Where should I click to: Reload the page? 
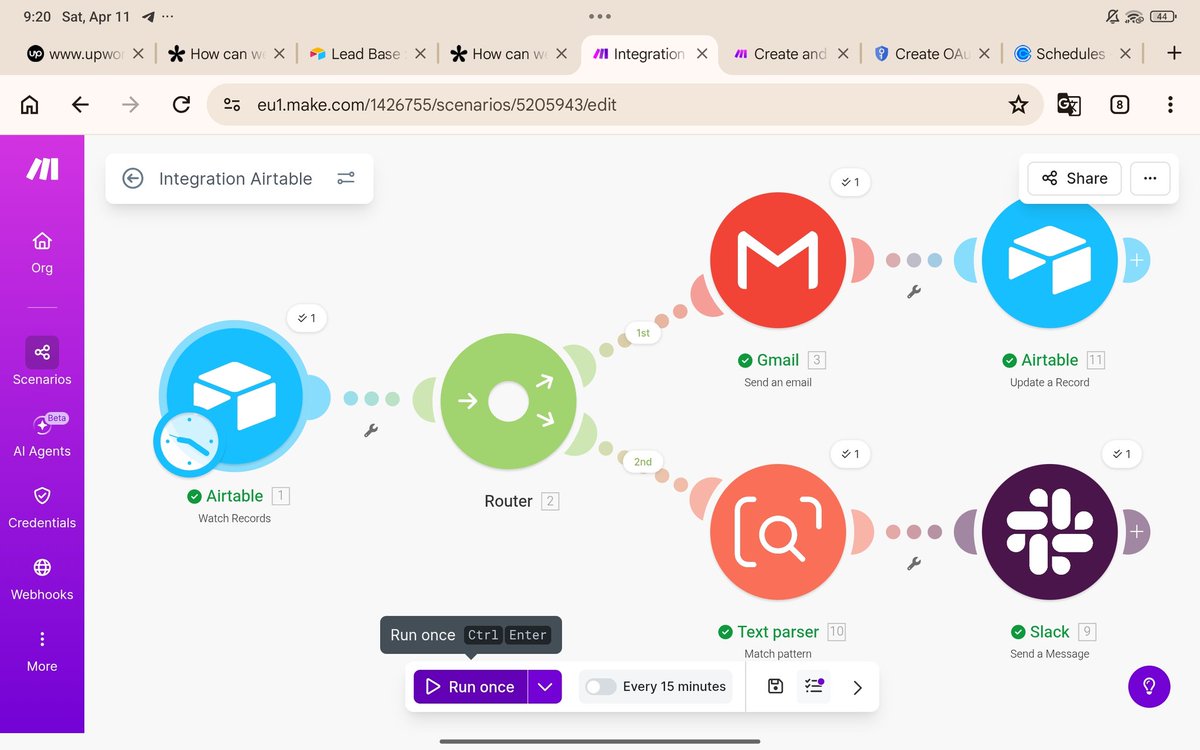click(181, 104)
